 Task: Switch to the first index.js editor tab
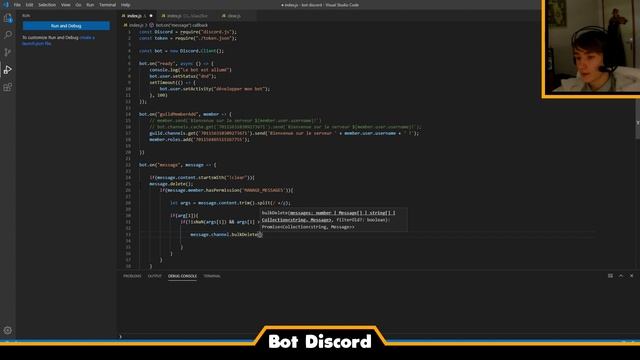(x=137, y=16)
